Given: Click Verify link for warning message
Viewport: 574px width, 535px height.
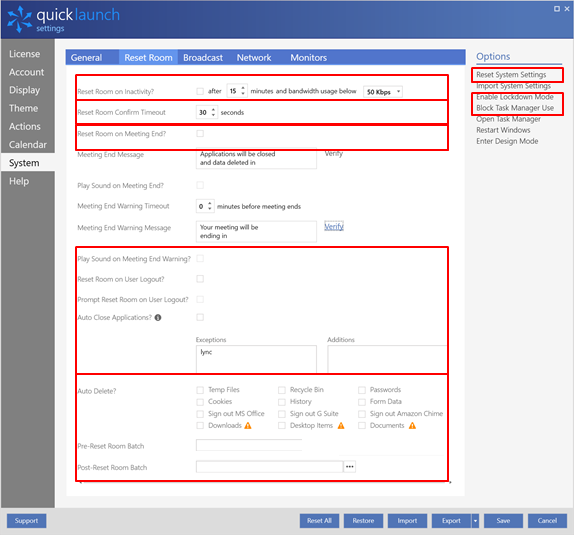Looking at the screenshot, I should coord(333,227).
